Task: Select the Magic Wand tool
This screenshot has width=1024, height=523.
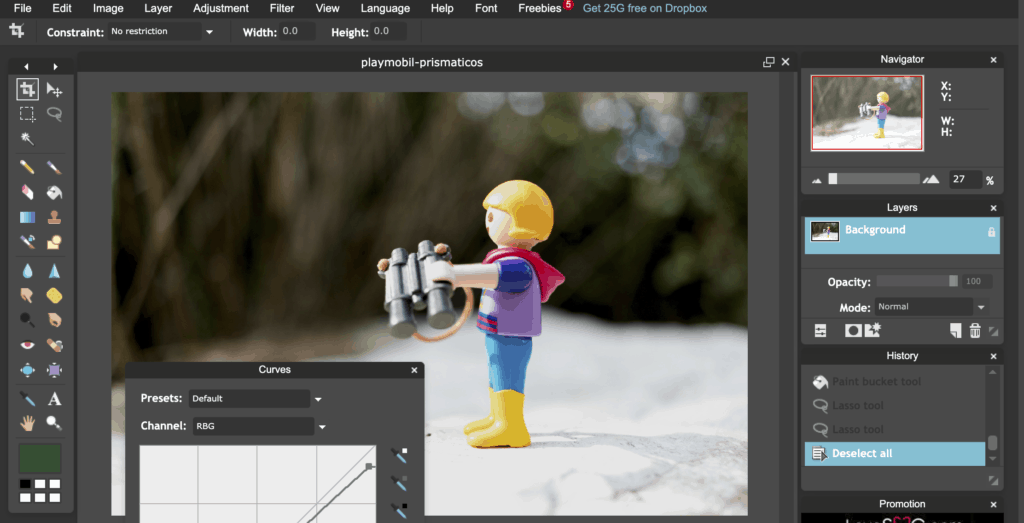Action: click(27, 139)
